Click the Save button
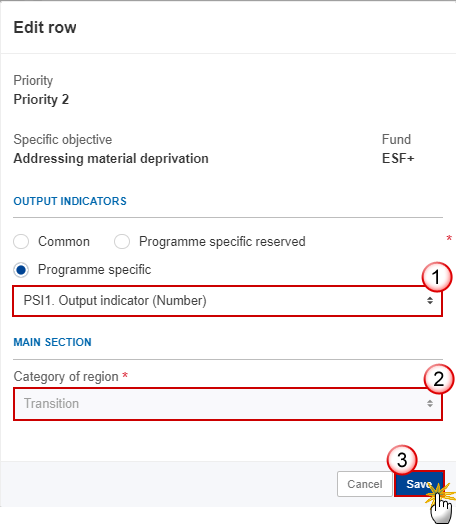This screenshot has height=524, width=456. 420,484
